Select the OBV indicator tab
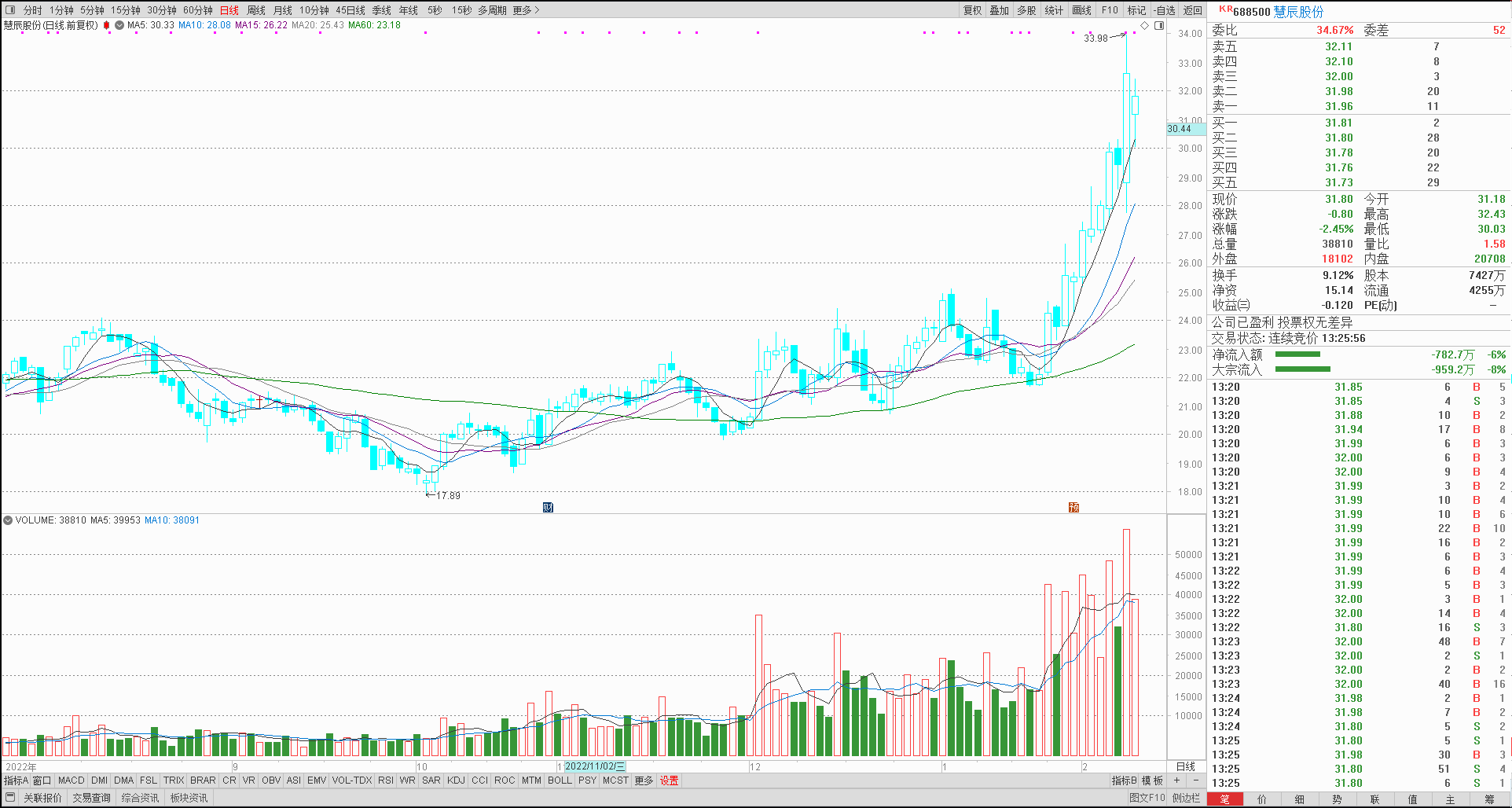Screen dimensions: 1512x808 coord(271,780)
